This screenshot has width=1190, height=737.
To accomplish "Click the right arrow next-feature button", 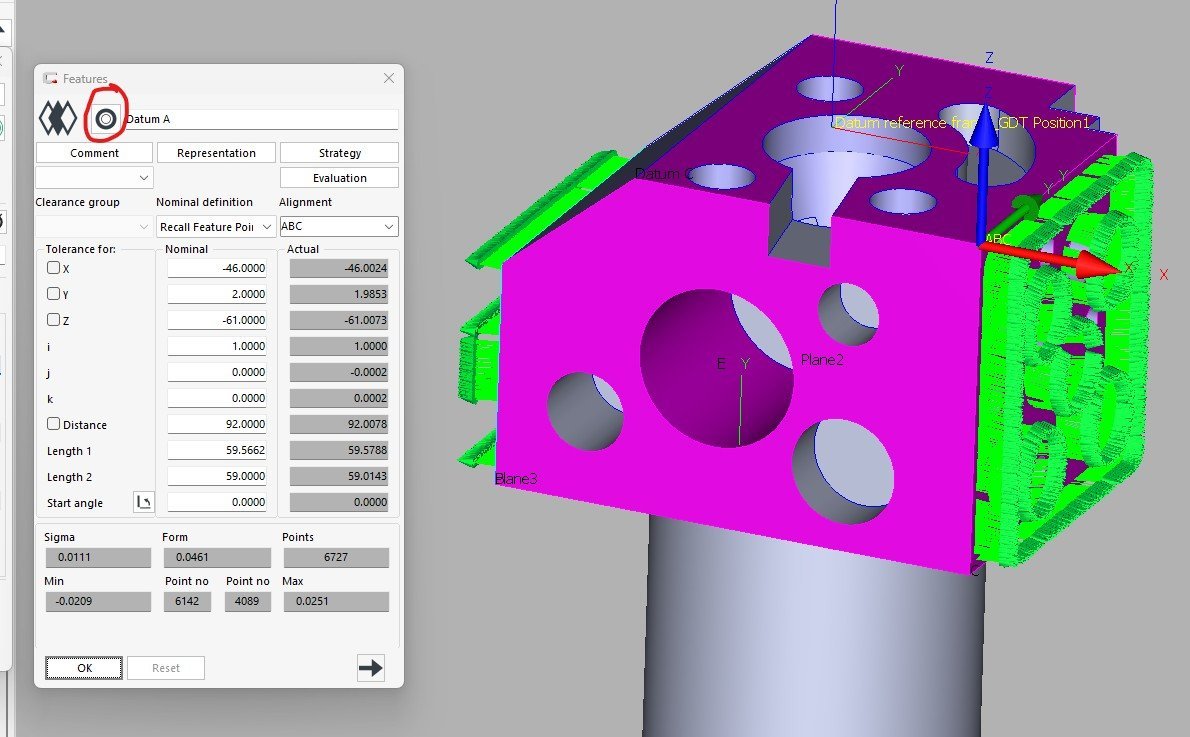I will click(x=370, y=668).
